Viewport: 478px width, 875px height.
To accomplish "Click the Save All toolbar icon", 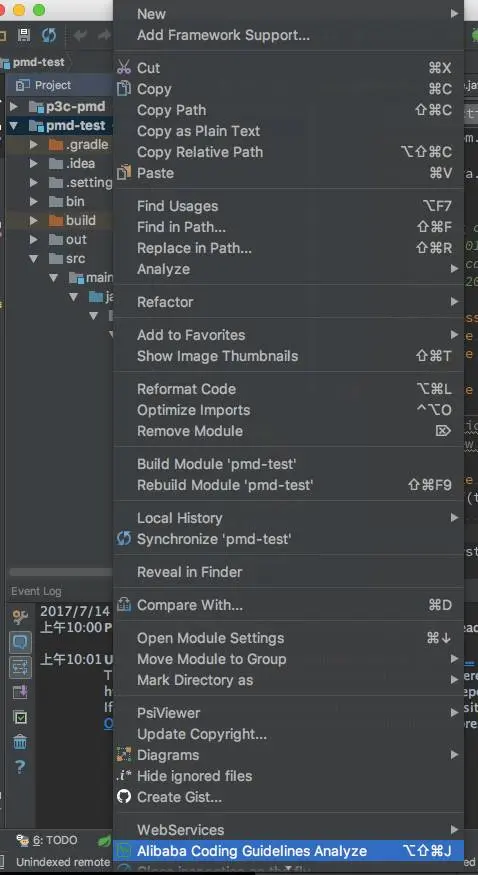I will pos(23,36).
